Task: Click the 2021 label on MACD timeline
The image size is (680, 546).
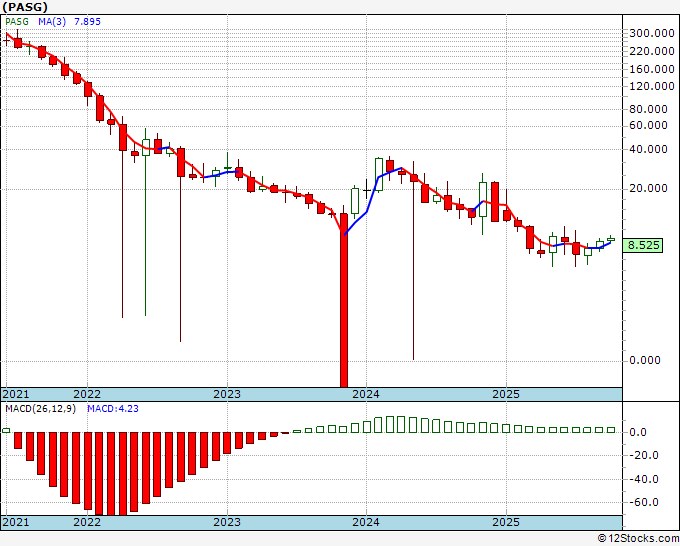Action: pyautogui.click(x=16, y=522)
